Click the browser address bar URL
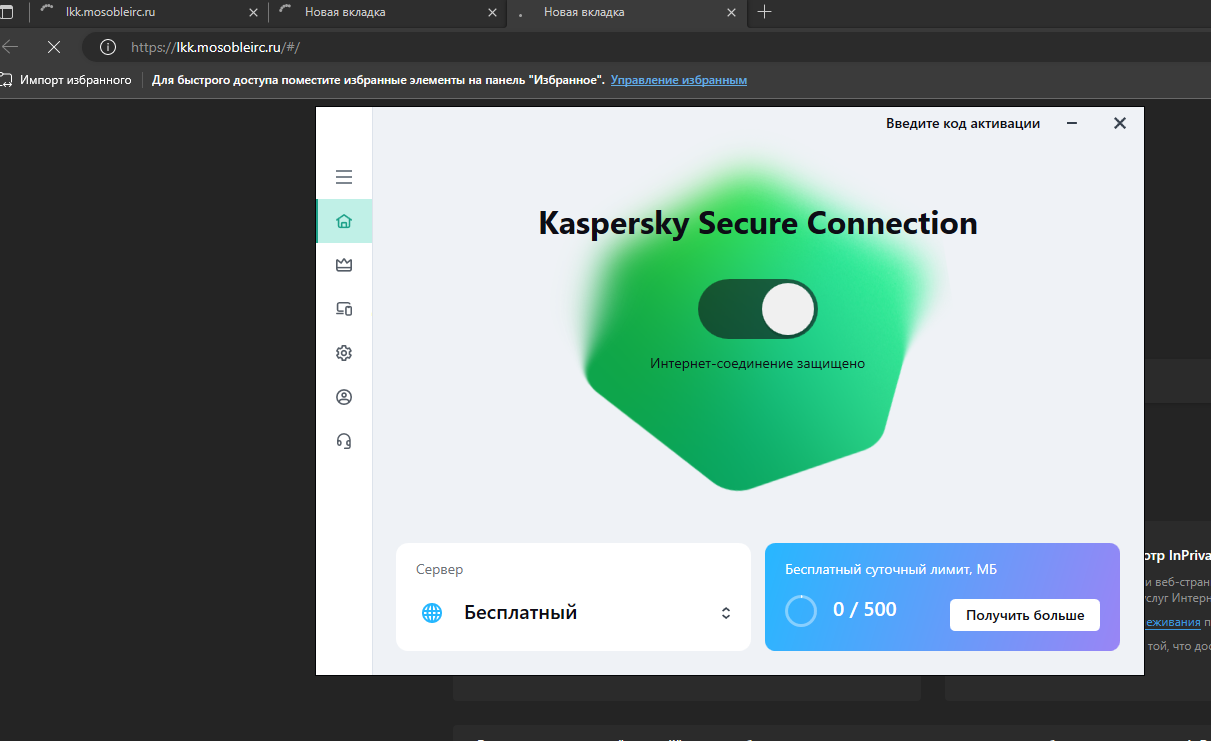This screenshot has width=1211, height=741. (215, 47)
